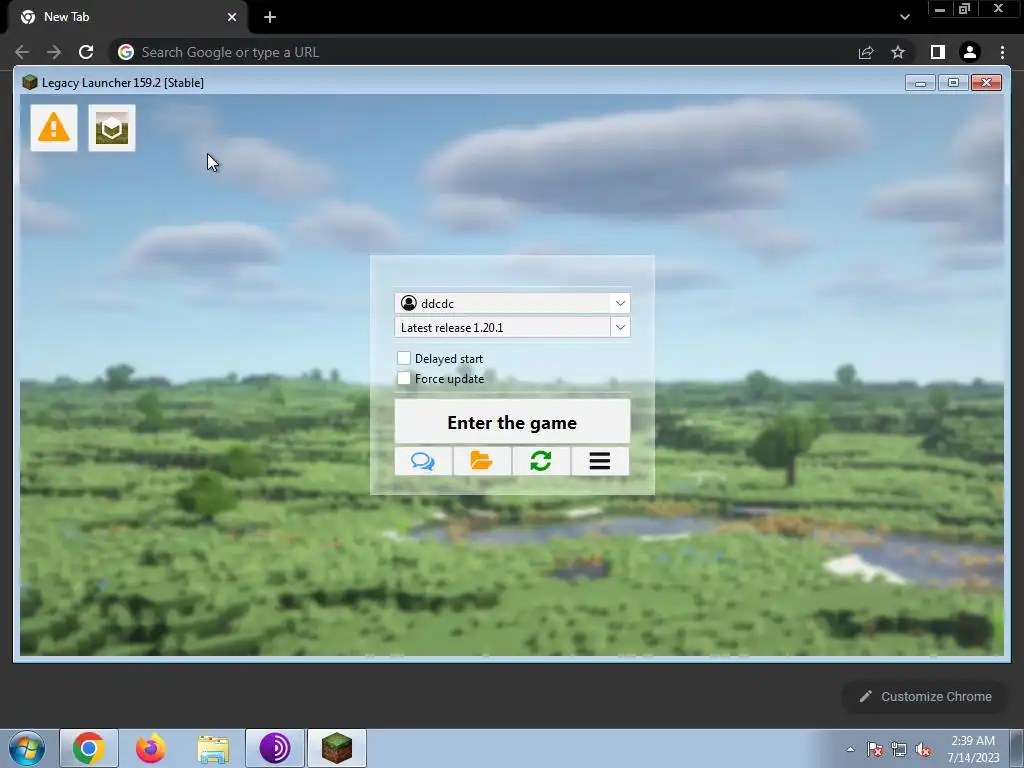Open Chrome profile avatar menu
The image size is (1024, 768).
pyautogui.click(x=970, y=52)
